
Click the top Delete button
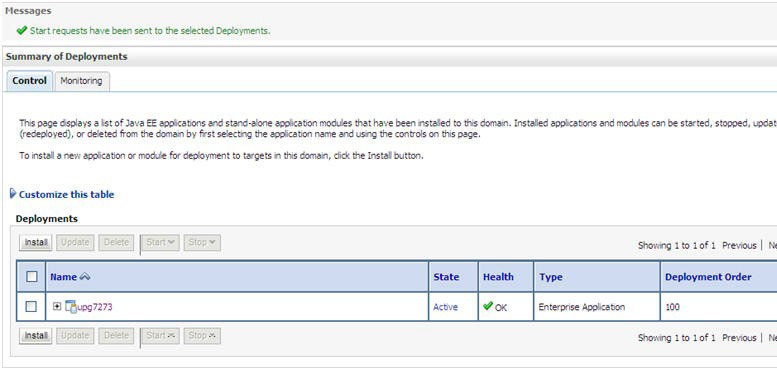tap(116, 243)
